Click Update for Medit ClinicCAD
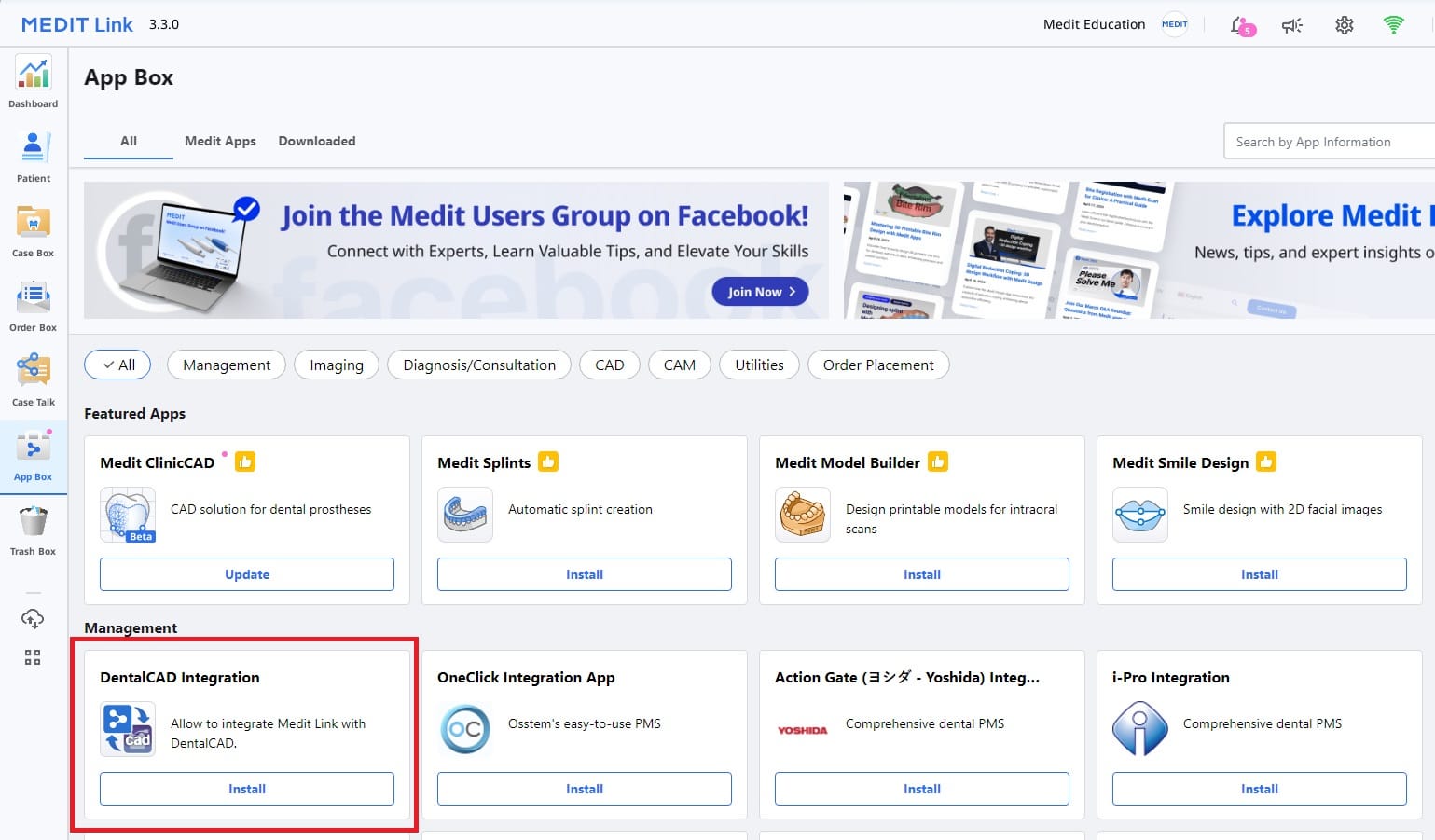 [247, 574]
